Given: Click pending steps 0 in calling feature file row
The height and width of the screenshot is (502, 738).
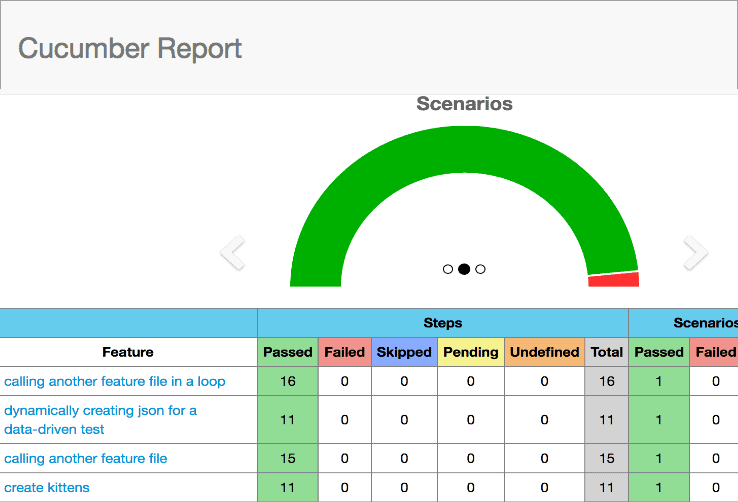Looking at the screenshot, I should (471, 458).
